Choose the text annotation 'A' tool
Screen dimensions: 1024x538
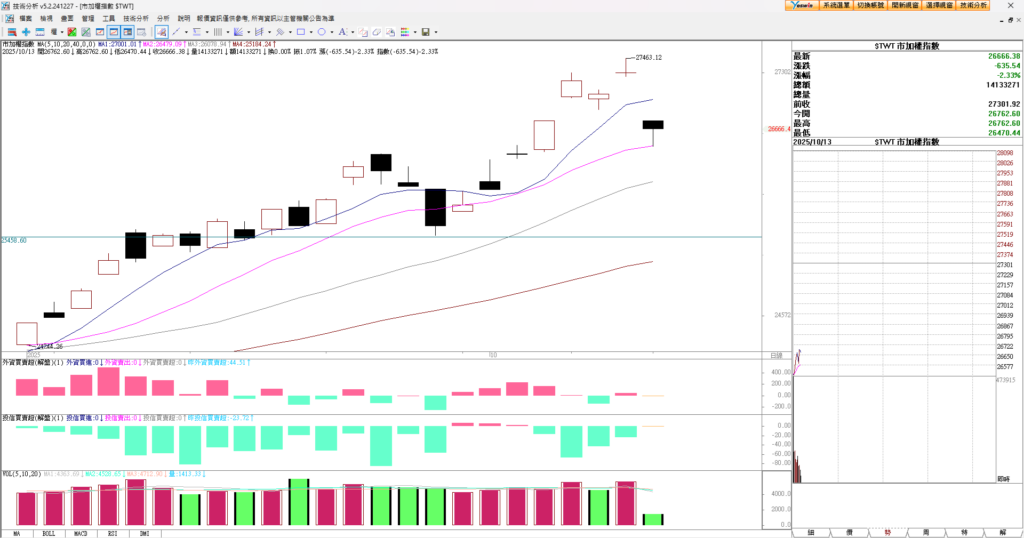[342, 32]
